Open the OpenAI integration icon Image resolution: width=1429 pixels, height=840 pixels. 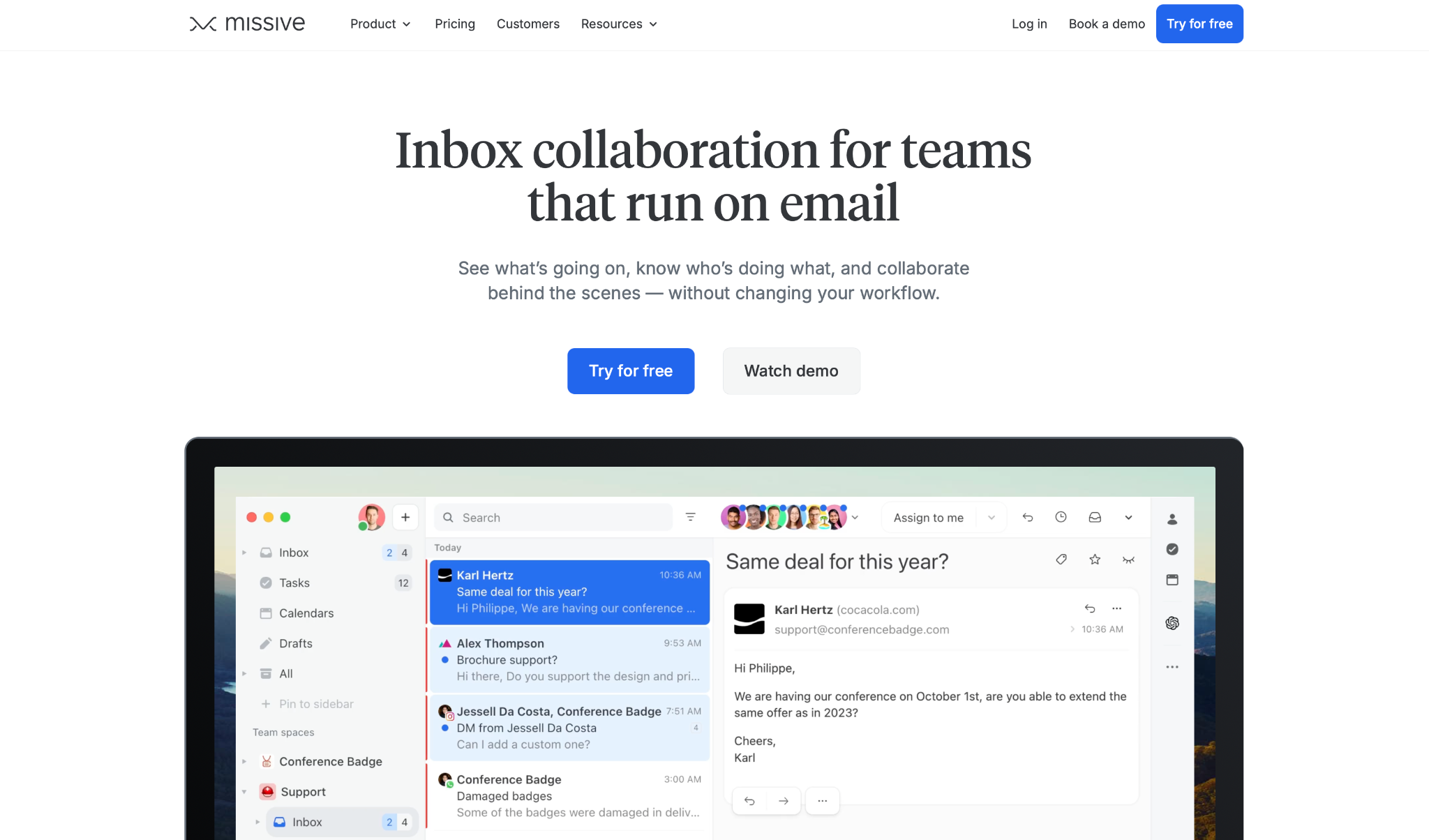click(x=1172, y=623)
